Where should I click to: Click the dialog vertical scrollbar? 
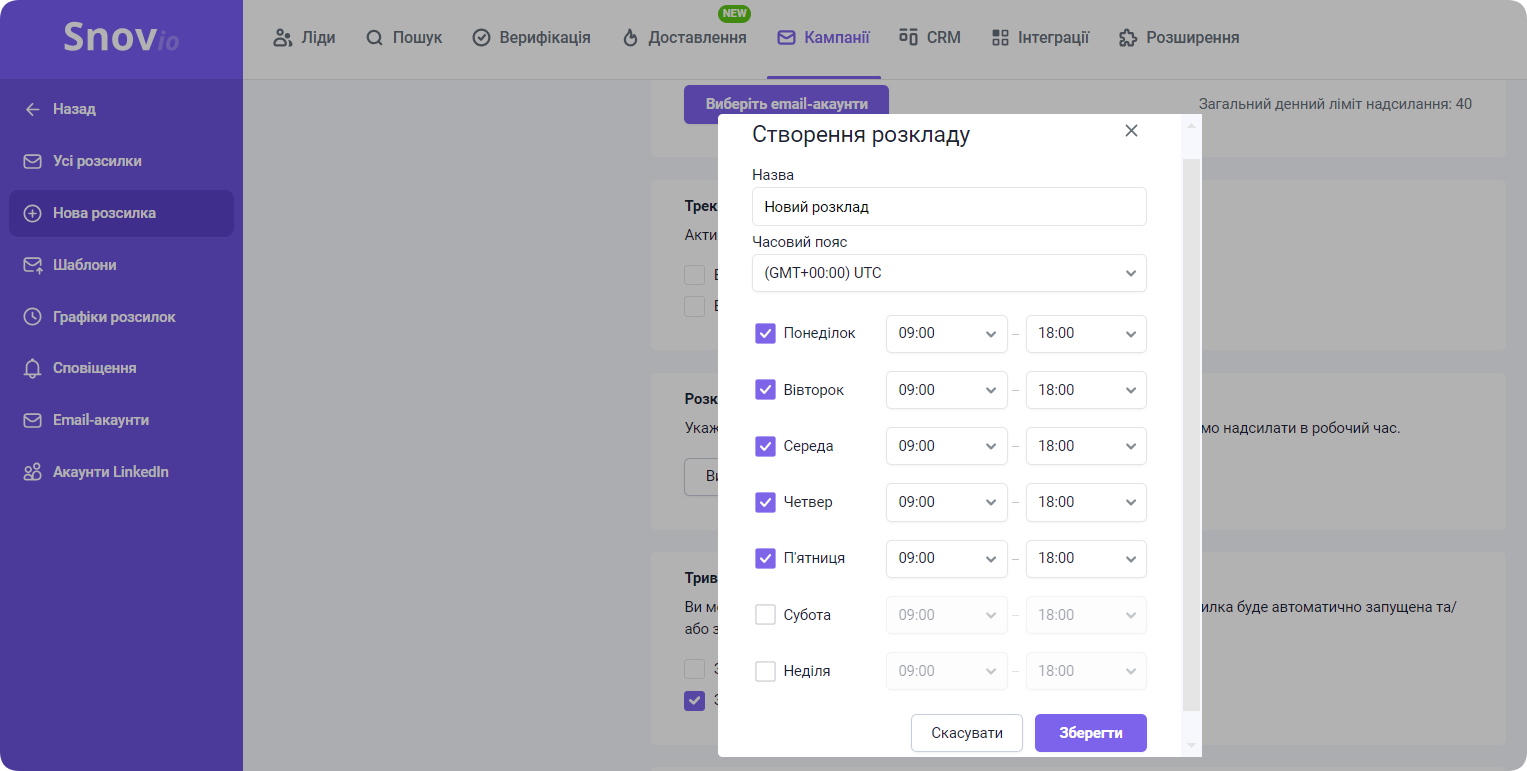click(1190, 434)
